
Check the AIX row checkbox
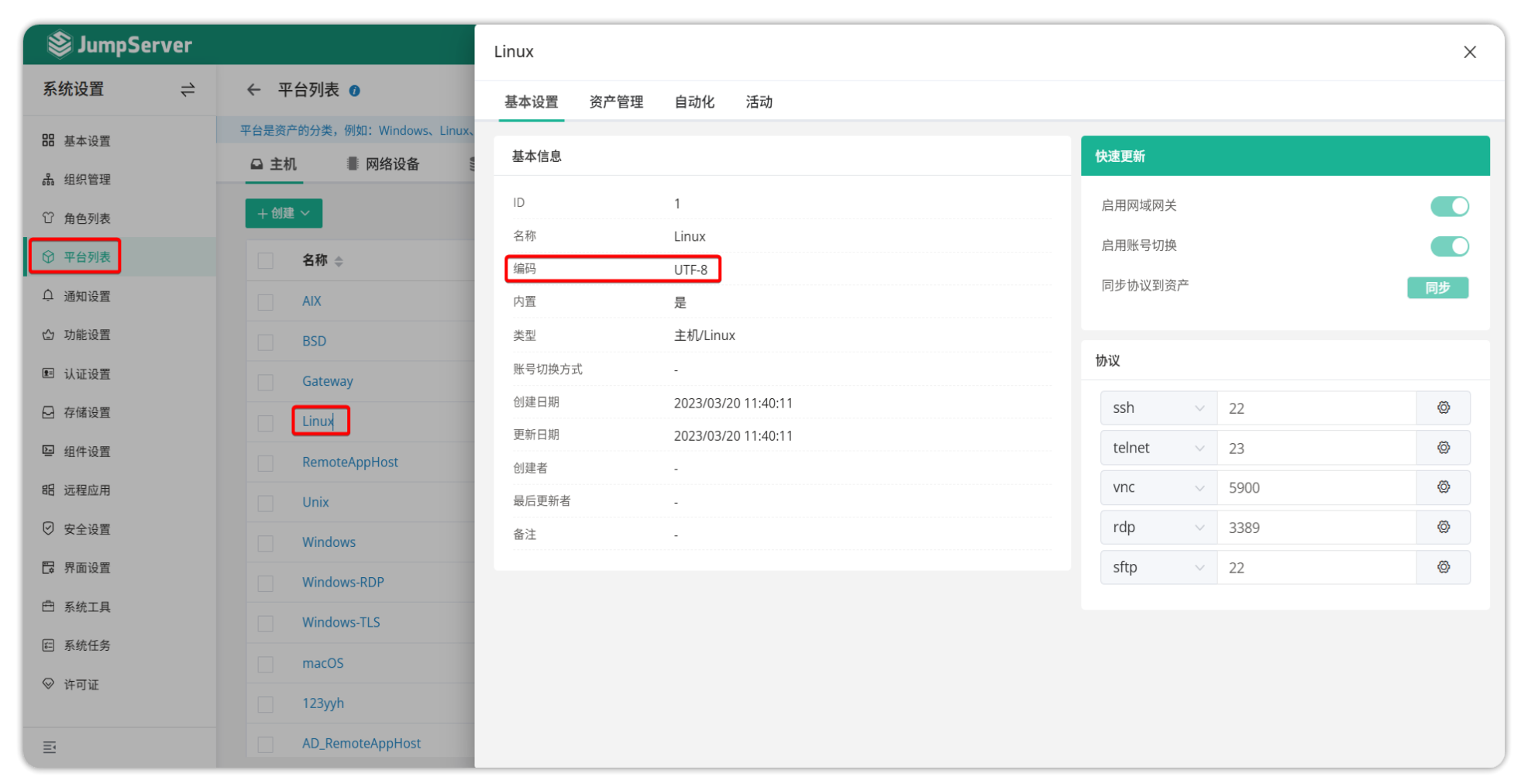point(266,301)
